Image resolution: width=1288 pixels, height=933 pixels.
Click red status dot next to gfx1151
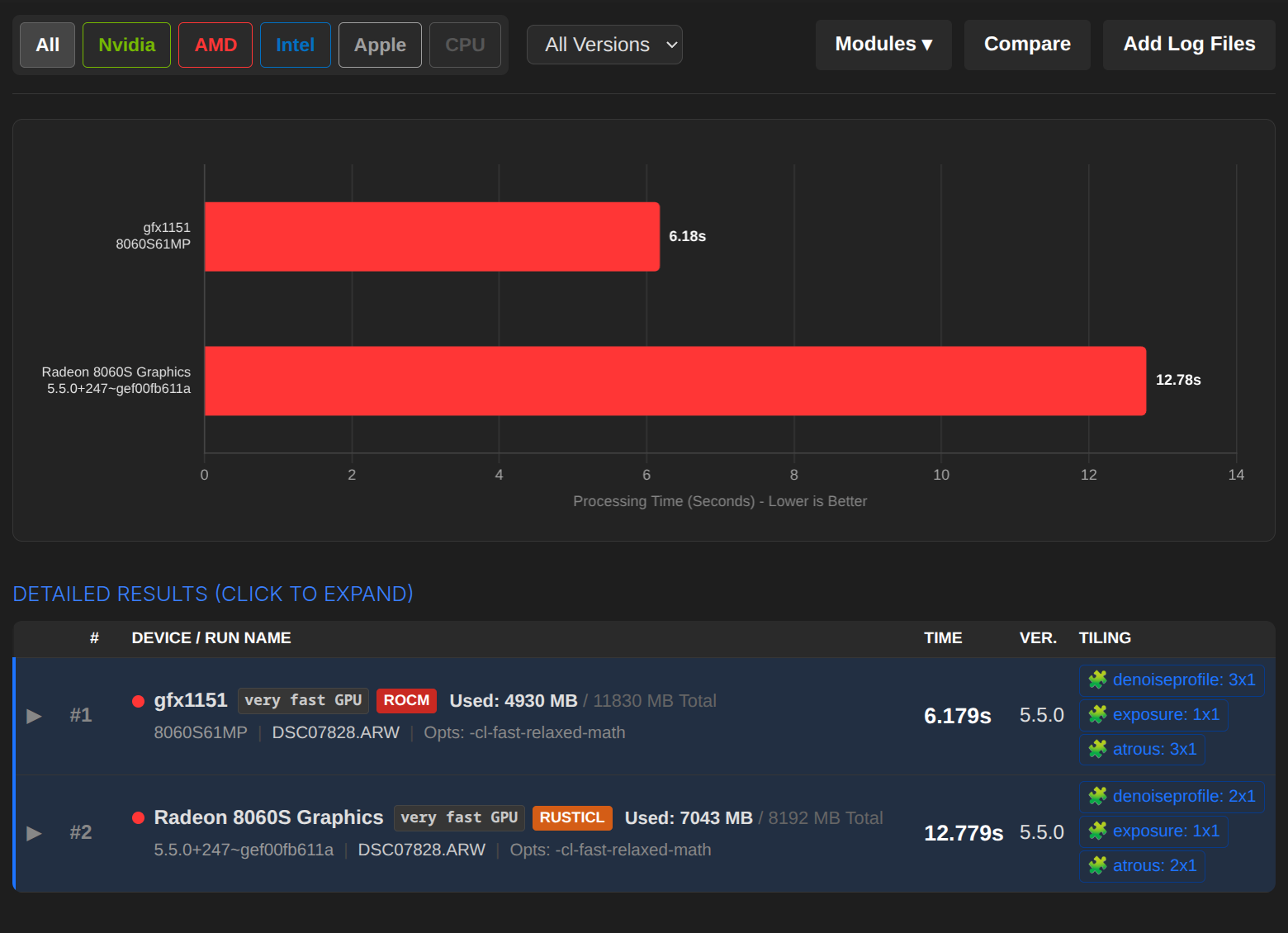pos(139,701)
